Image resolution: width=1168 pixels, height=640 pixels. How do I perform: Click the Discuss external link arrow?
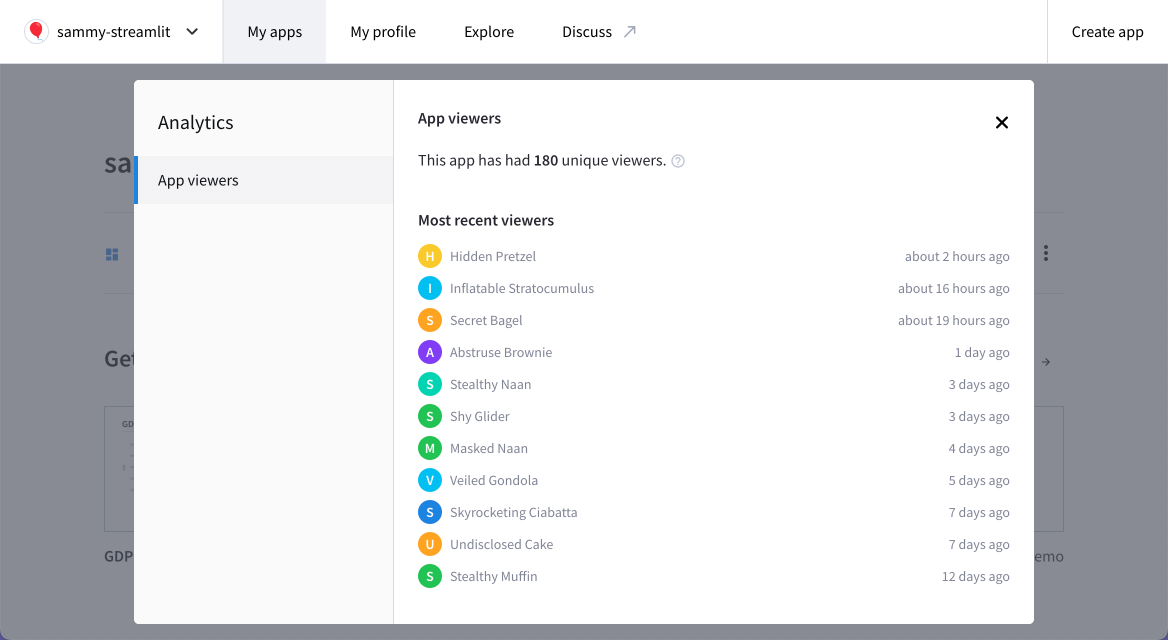[631, 30]
